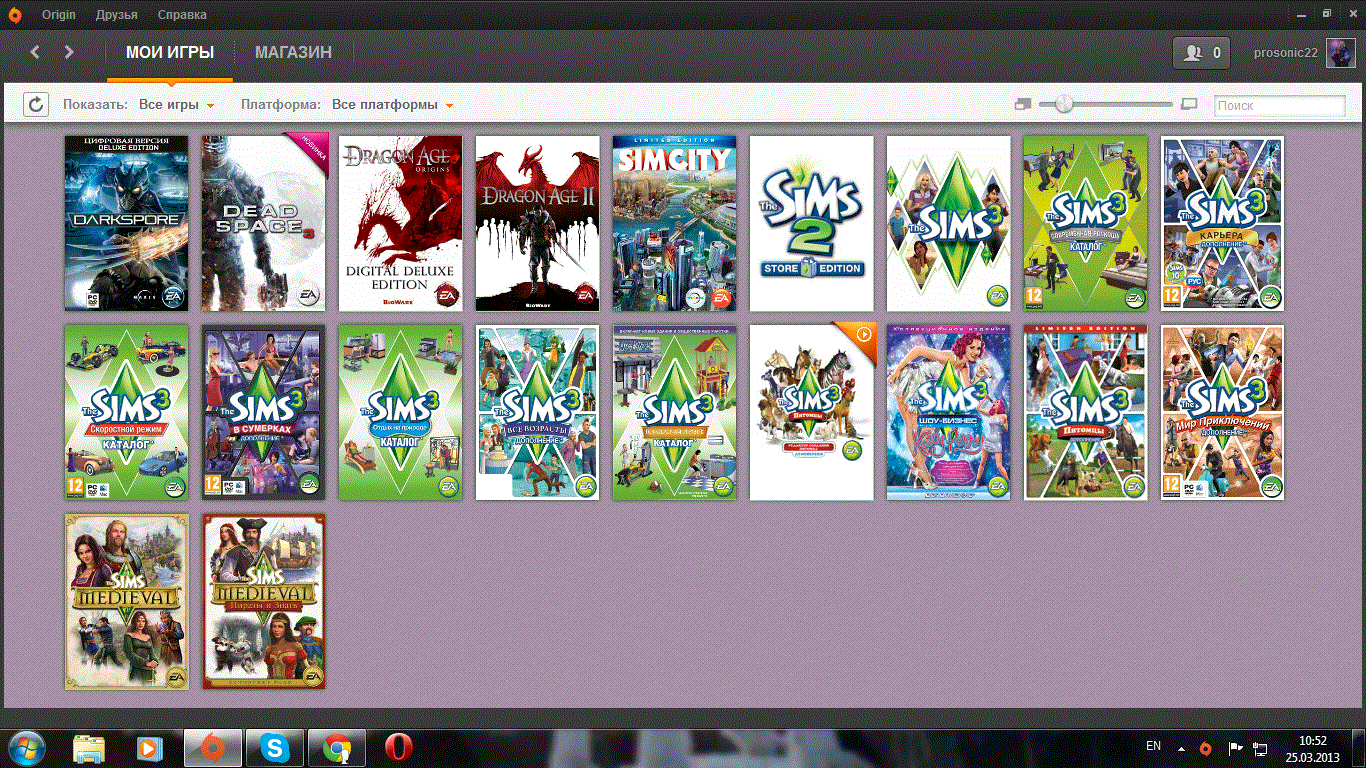Select The Sims 3 Современная роскошь Каталог tile
The width and height of the screenshot is (1366, 768).
pos(1085,223)
